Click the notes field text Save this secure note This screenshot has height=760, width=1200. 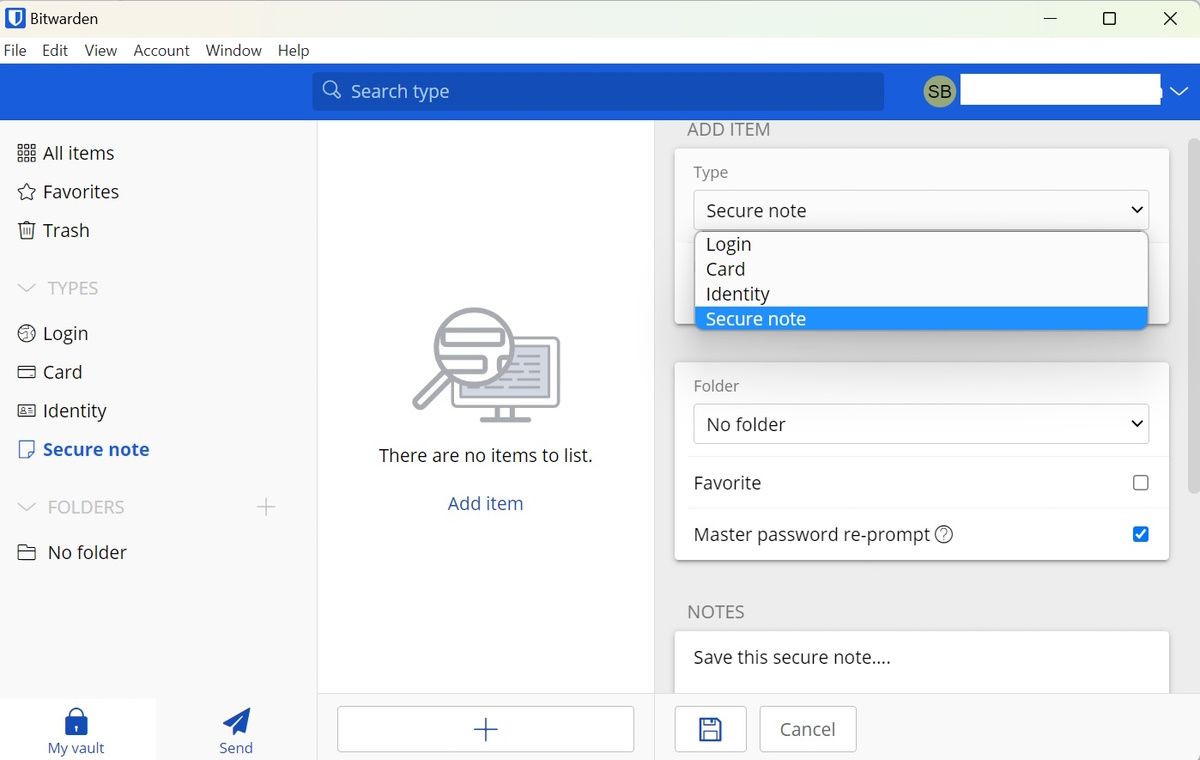point(791,657)
